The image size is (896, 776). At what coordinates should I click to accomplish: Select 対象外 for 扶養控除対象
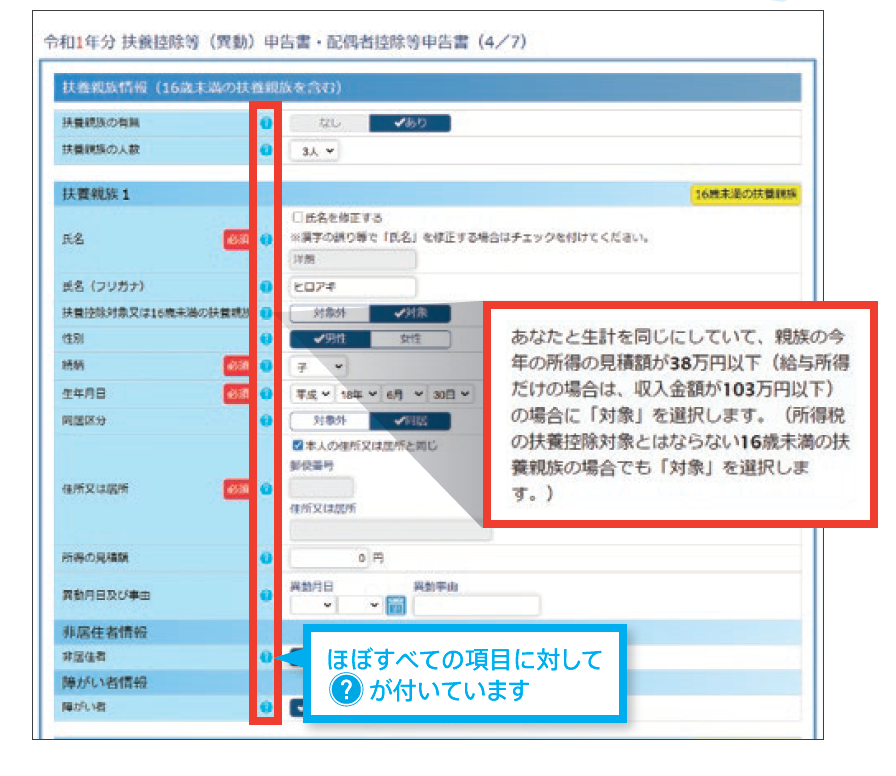point(329,313)
